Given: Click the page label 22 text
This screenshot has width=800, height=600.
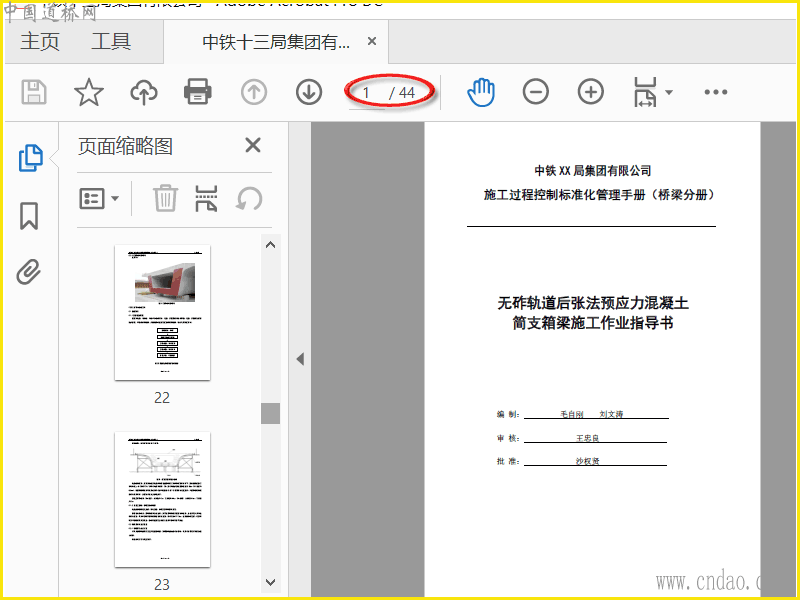Looking at the screenshot, I should point(162,397).
